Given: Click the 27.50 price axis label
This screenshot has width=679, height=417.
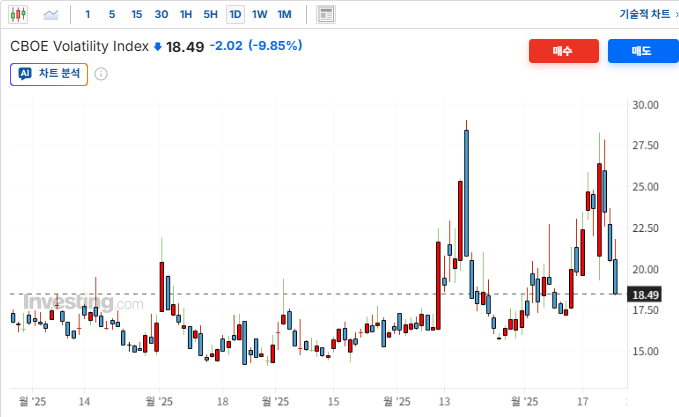Looking at the screenshot, I should point(645,145).
